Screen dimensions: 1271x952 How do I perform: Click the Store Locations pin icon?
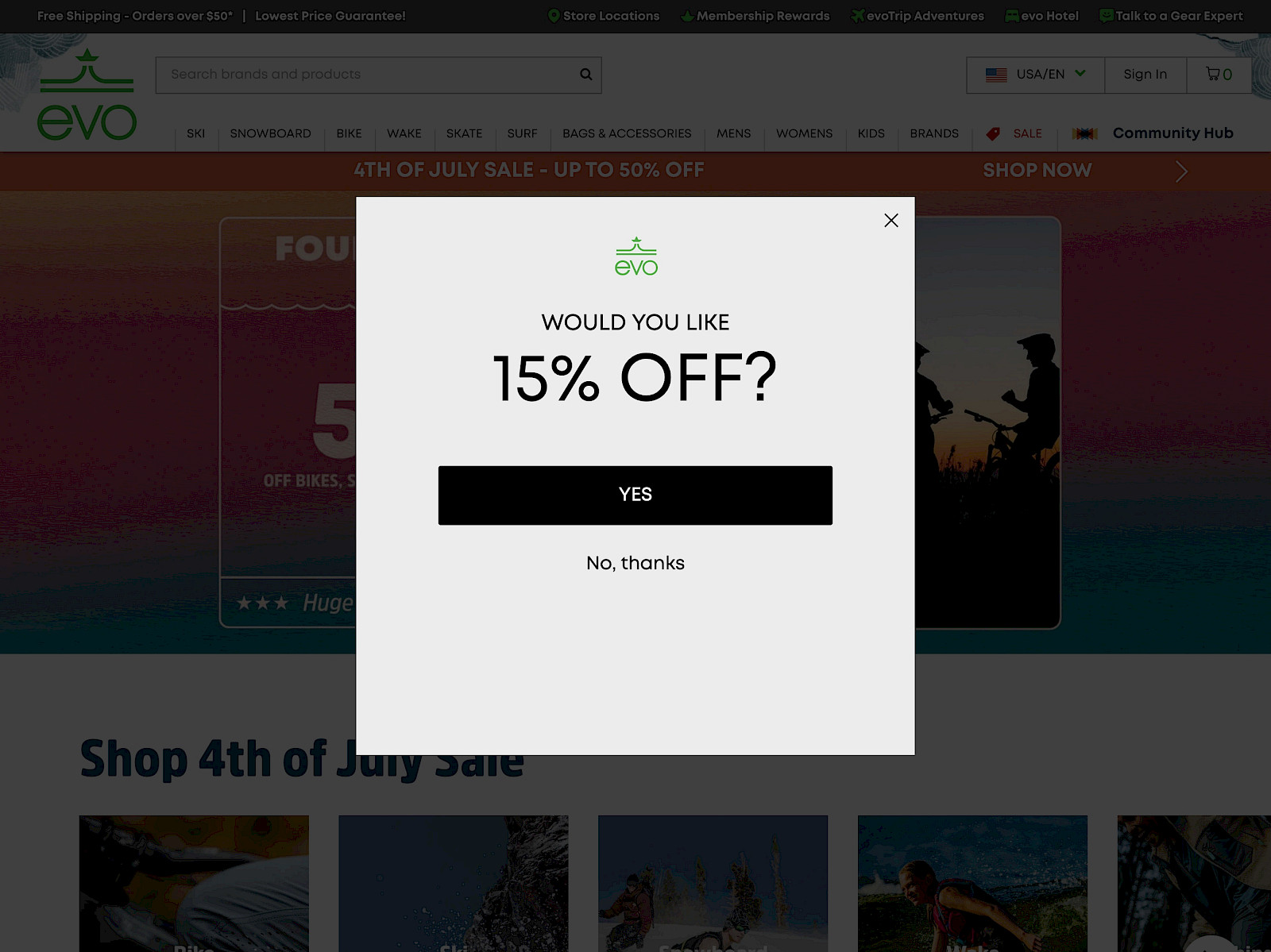554,16
